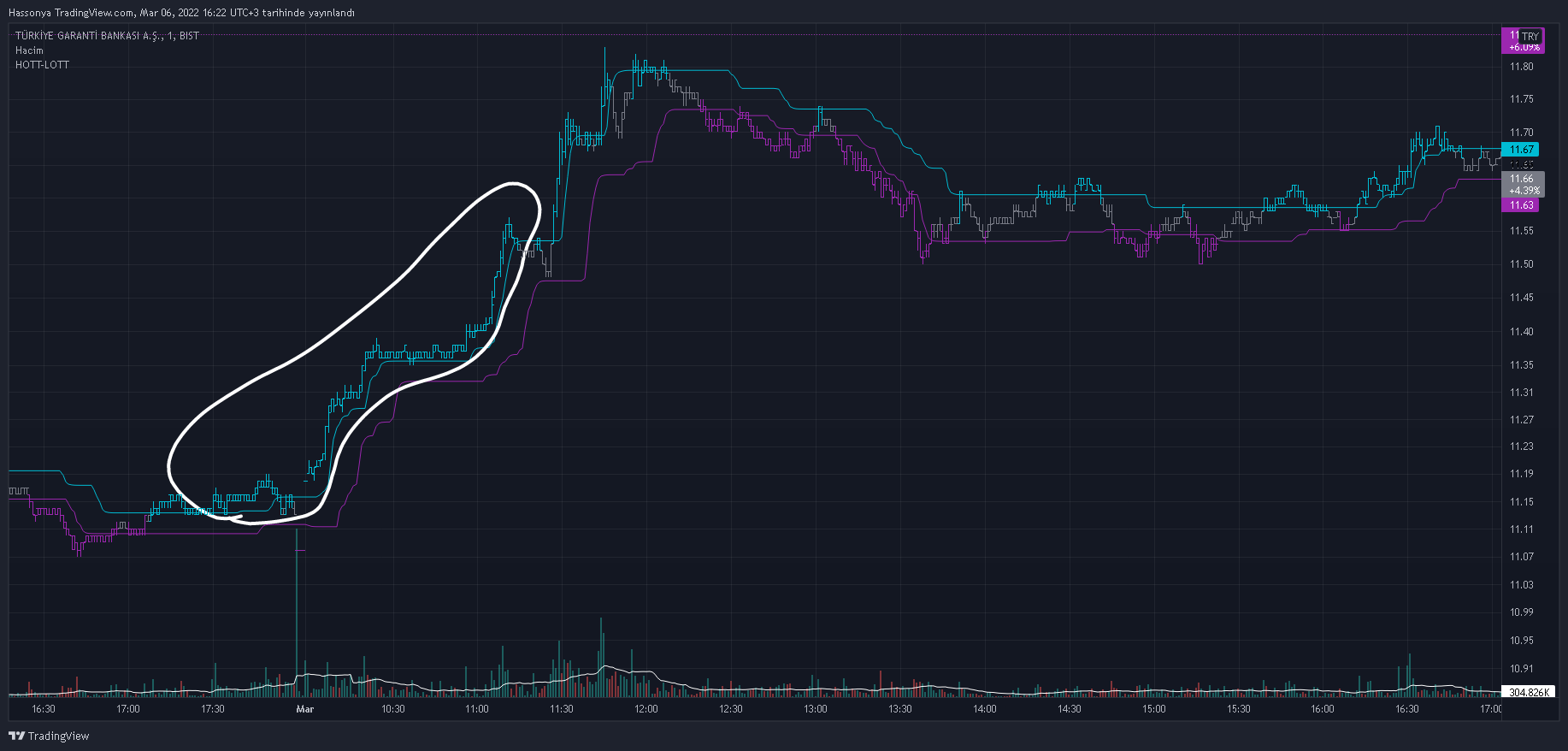Click the TRY currency label
This screenshot has width=1568, height=751.
1530,37
